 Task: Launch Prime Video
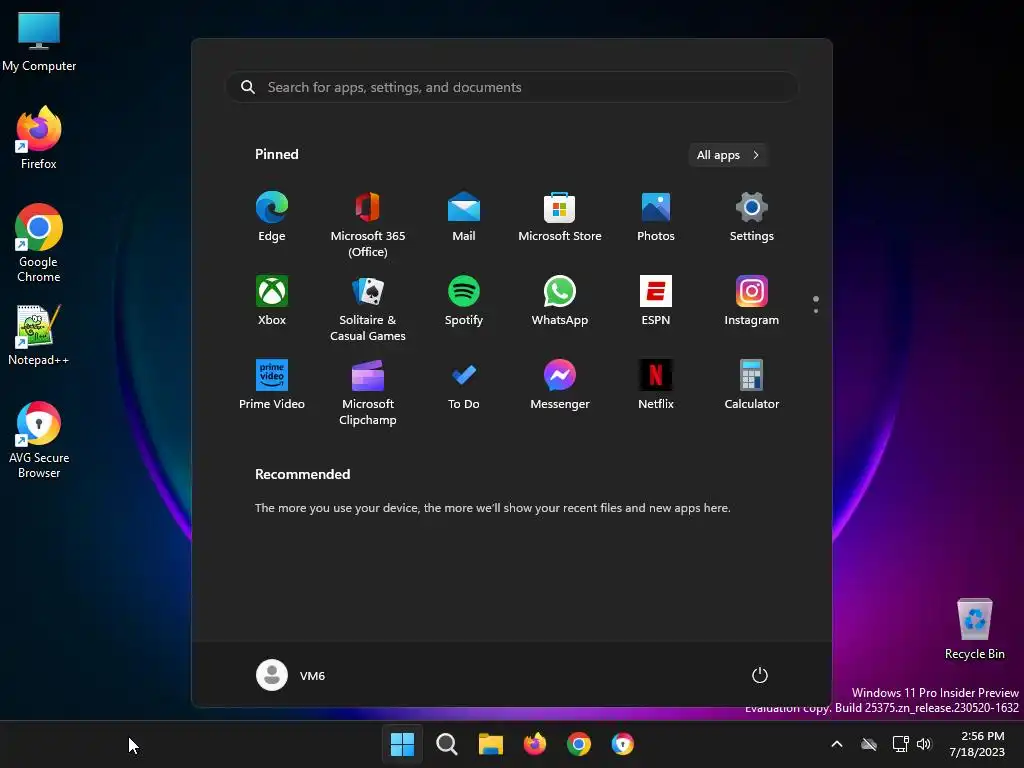click(x=272, y=385)
